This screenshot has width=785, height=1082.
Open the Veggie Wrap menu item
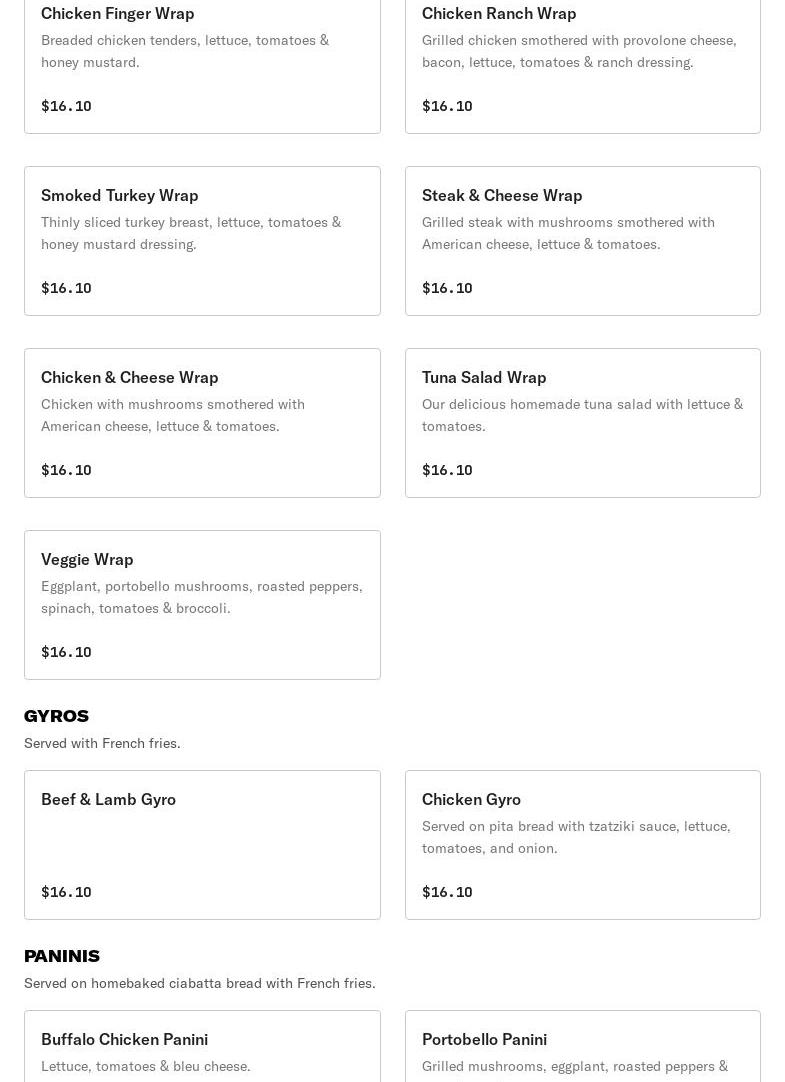pos(202,605)
